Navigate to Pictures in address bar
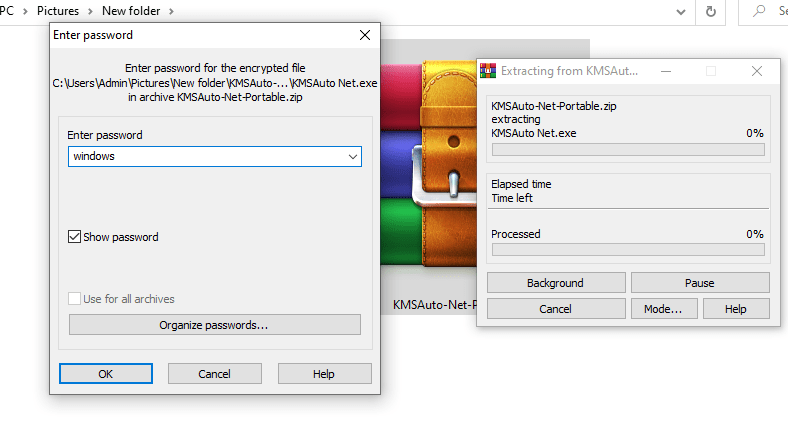This screenshot has width=788, height=445. pyautogui.click(x=58, y=11)
